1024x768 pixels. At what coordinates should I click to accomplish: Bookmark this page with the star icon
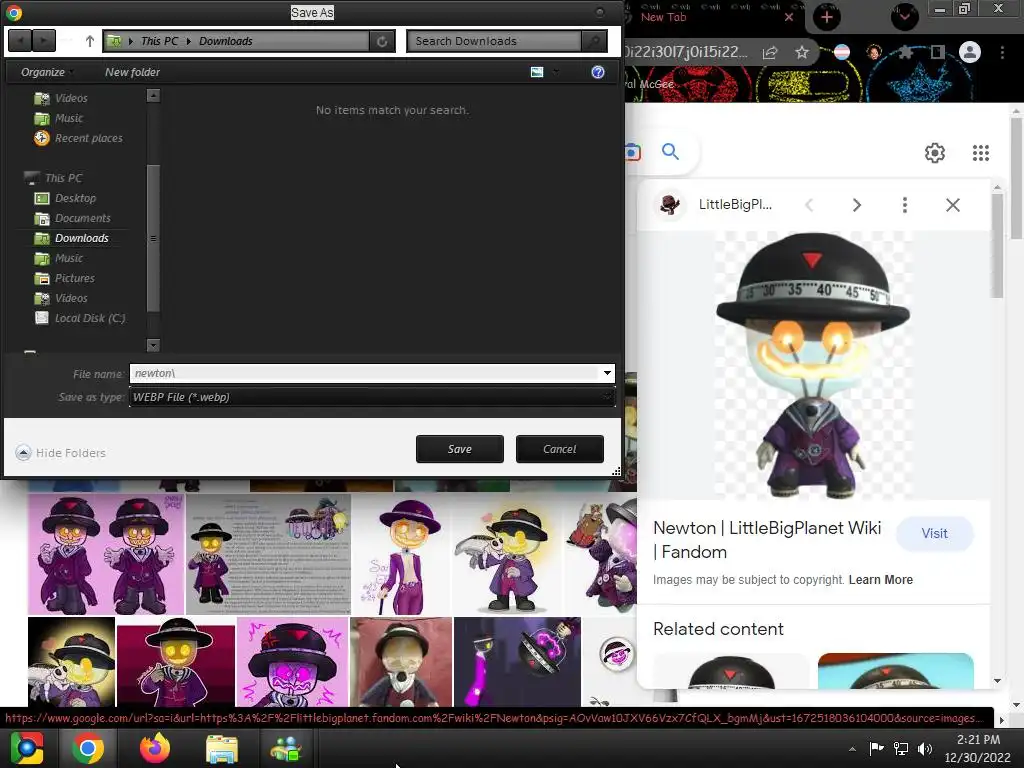[802, 52]
